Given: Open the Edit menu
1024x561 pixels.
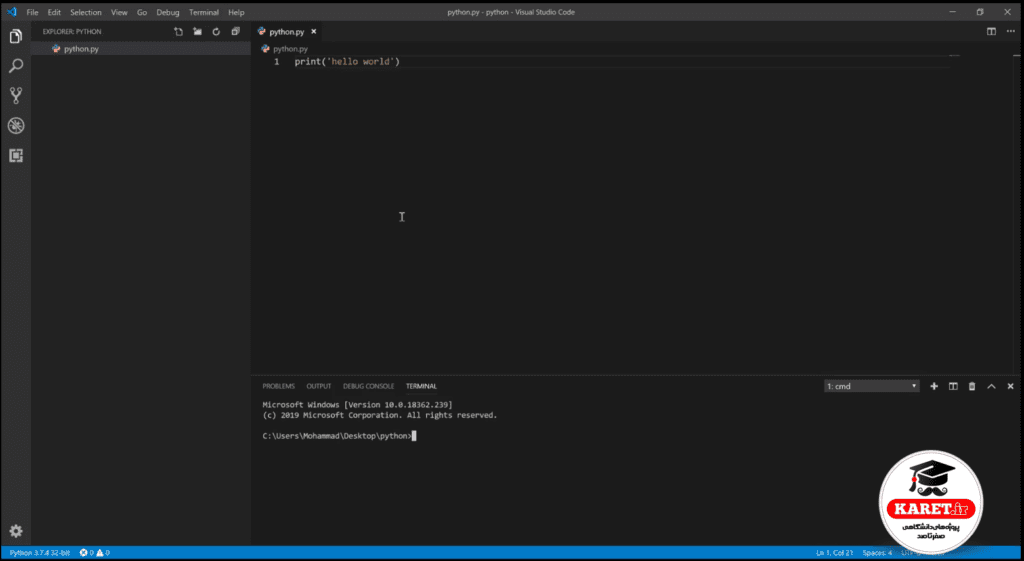Looking at the screenshot, I should point(54,12).
